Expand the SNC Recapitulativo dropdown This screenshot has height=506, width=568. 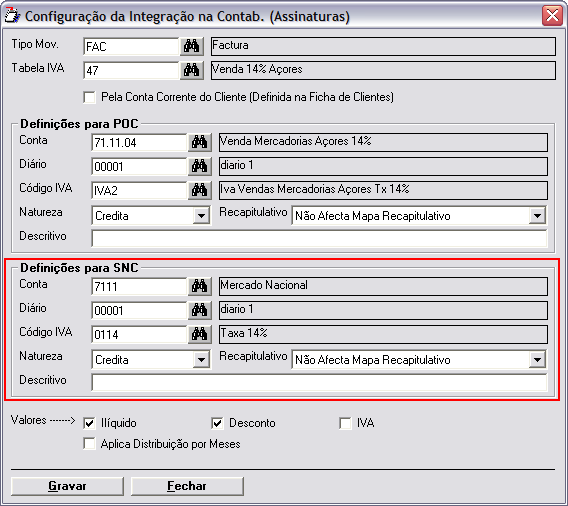click(x=537, y=360)
